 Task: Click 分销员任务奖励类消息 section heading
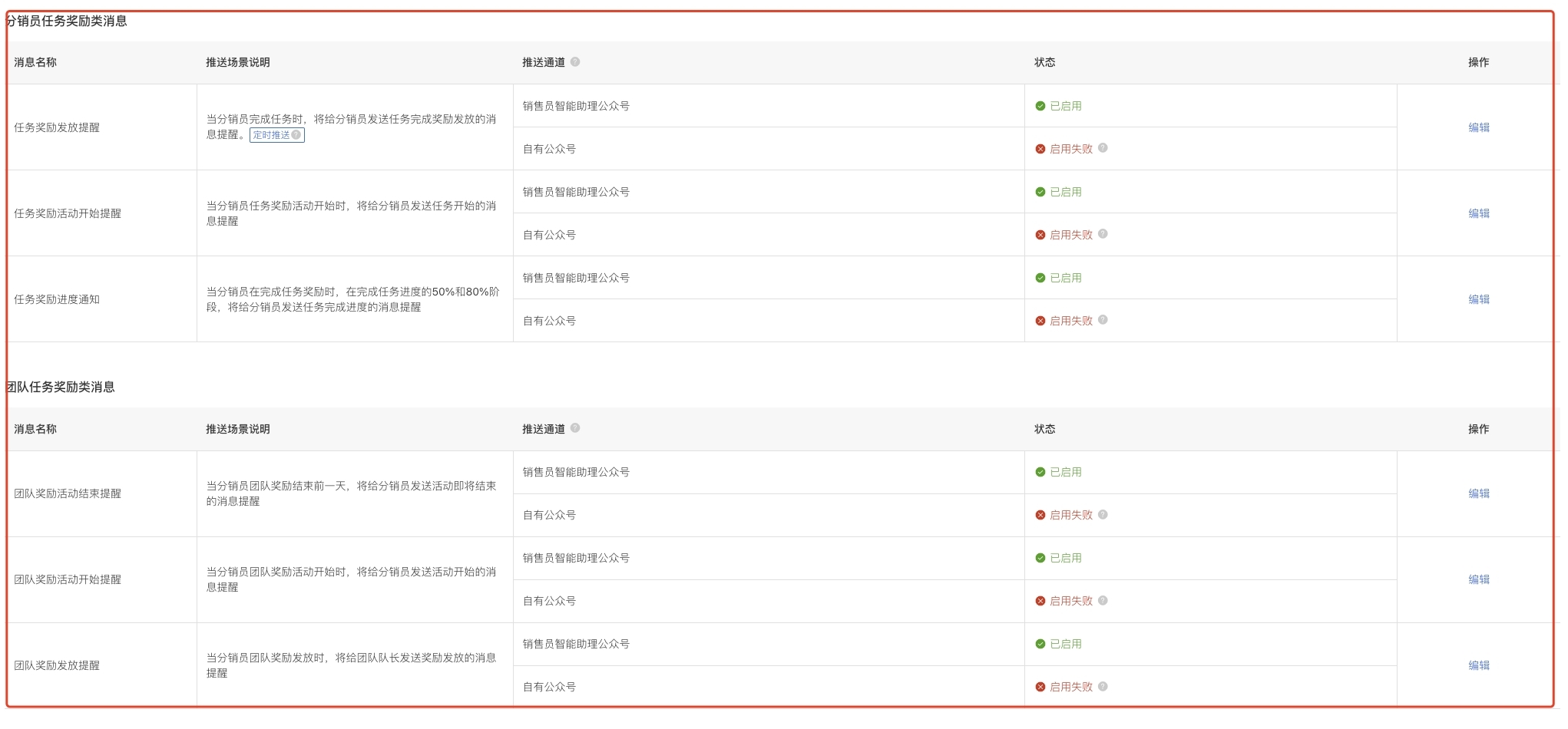tap(67, 21)
